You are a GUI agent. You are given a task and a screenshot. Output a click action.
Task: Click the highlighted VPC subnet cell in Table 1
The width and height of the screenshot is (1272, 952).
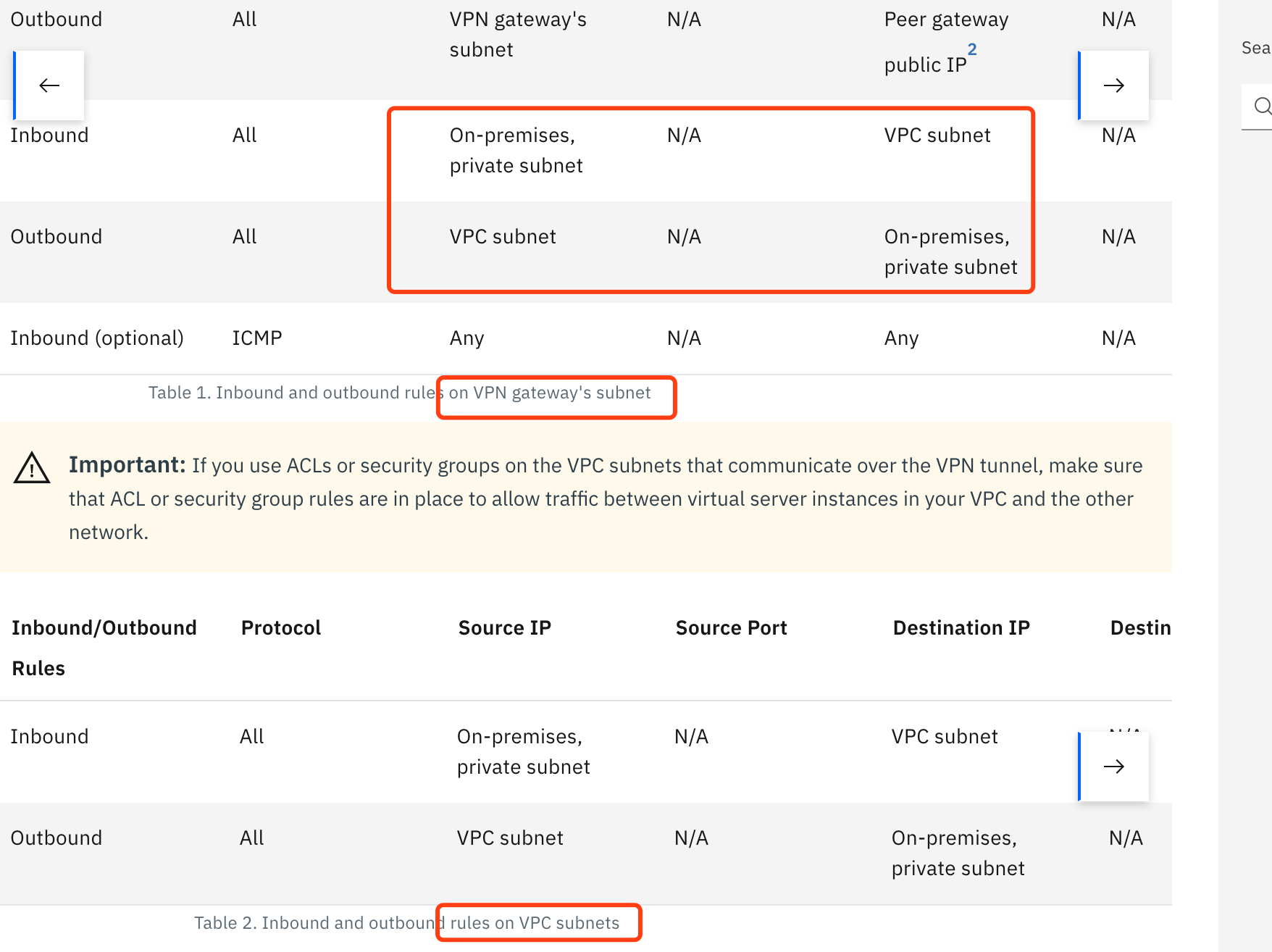point(937,135)
